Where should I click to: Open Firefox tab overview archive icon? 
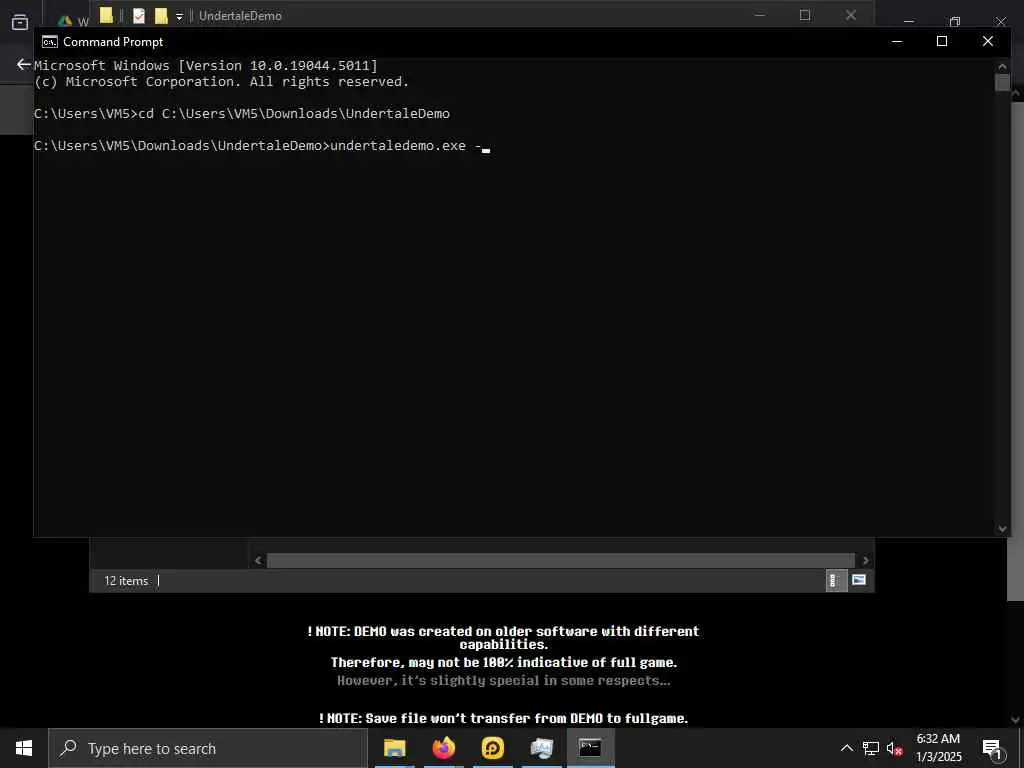pos(20,22)
